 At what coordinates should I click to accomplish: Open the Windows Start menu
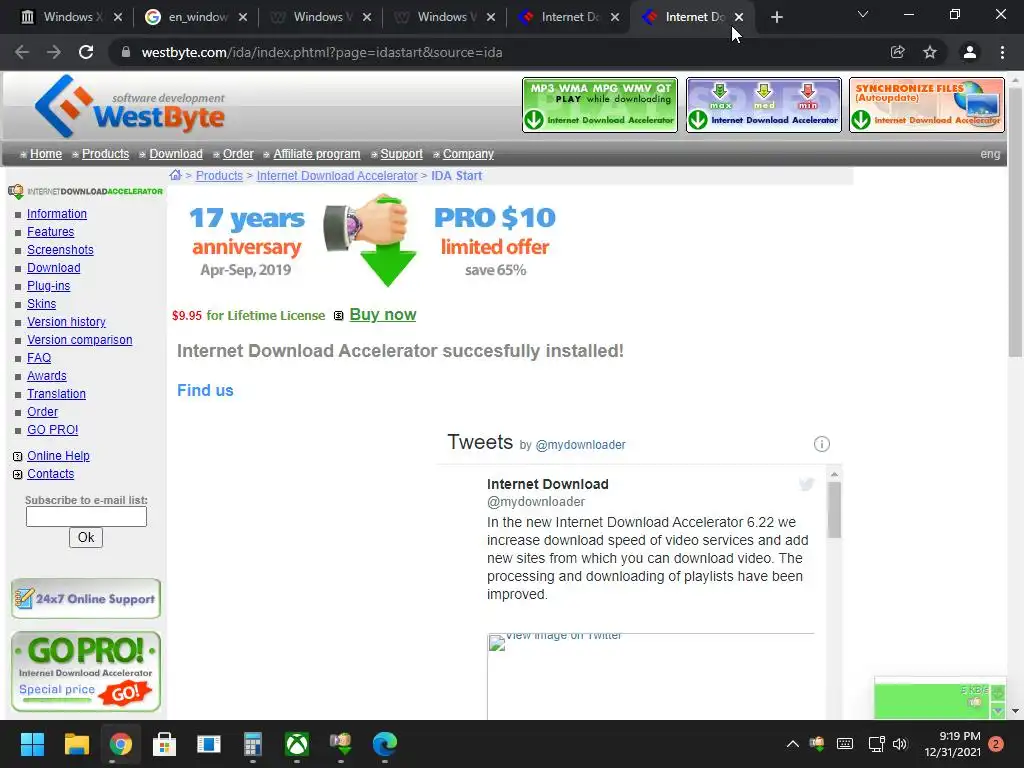pos(32,744)
